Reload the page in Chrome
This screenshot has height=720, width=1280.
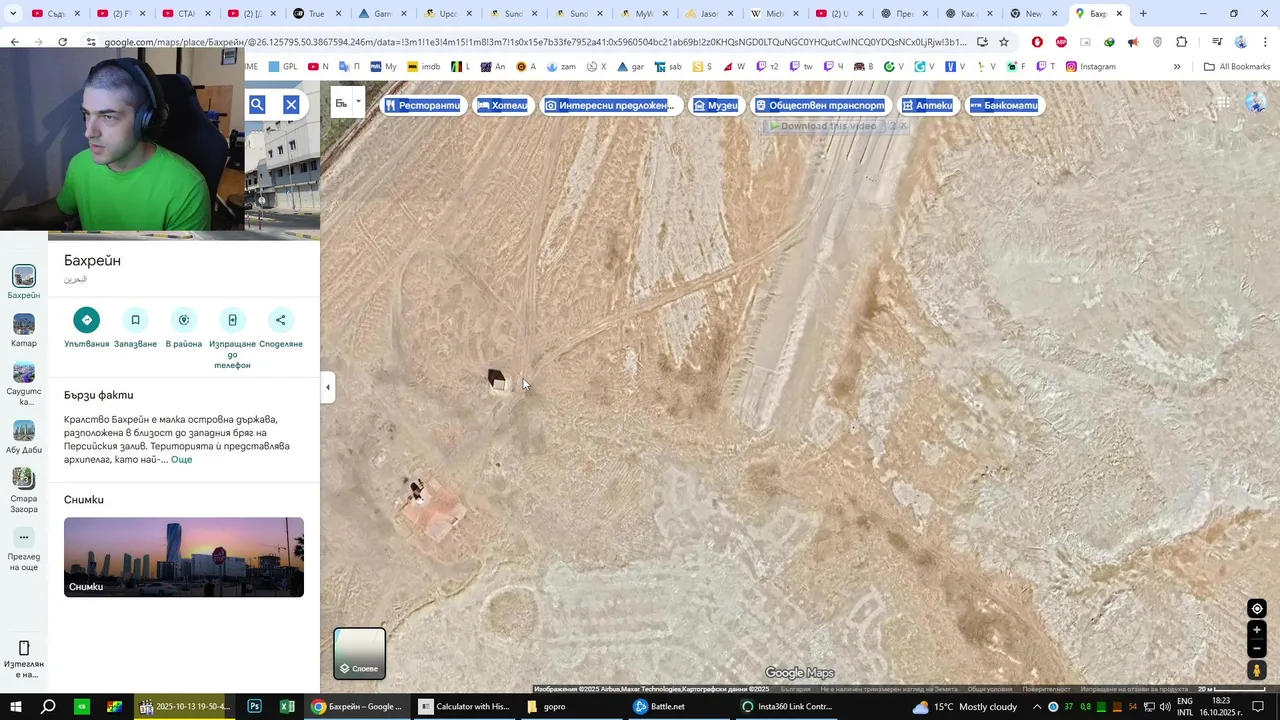pos(62,42)
